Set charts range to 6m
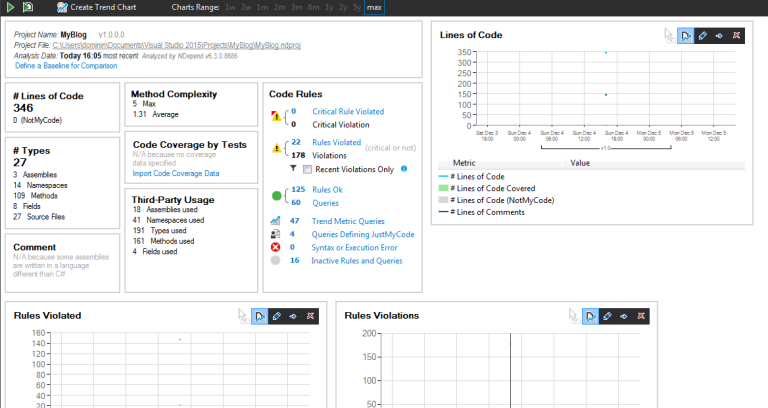This screenshot has height=408, width=768. coord(313,7)
